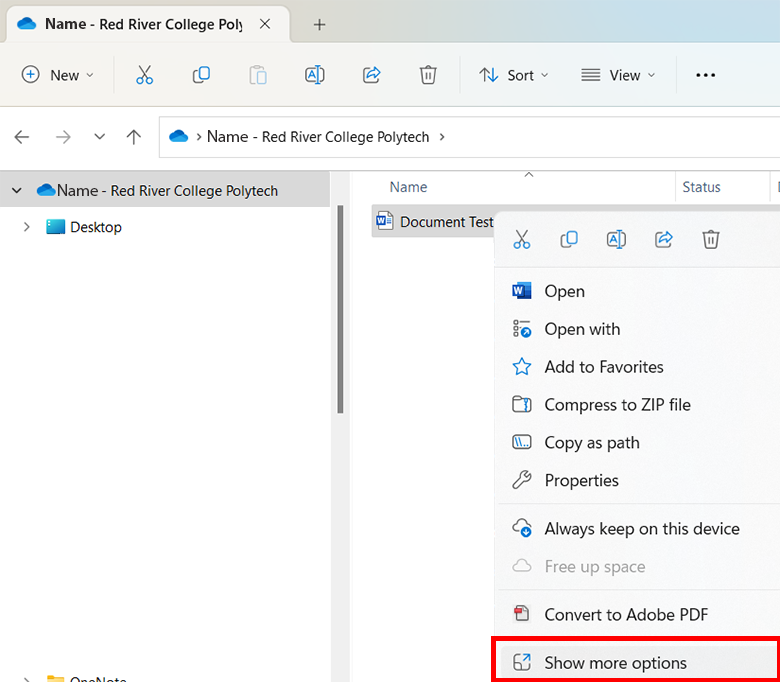Open the Sort dropdown

tap(514, 75)
